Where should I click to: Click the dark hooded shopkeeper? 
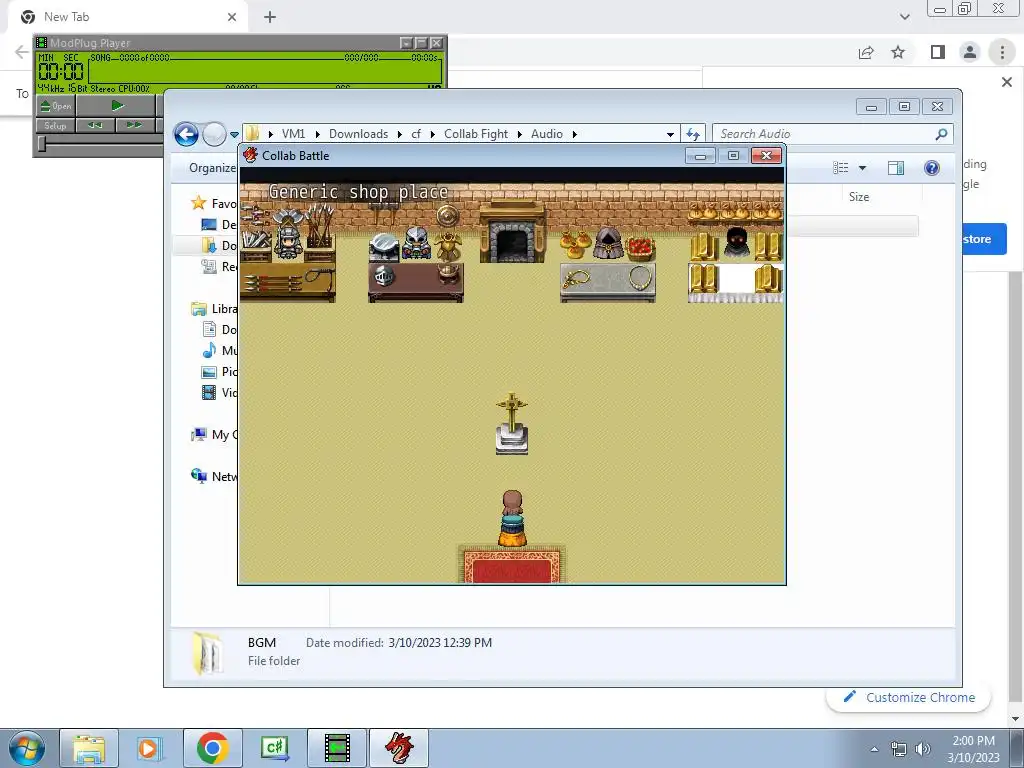pyautogui.click(x=736, y=242)
